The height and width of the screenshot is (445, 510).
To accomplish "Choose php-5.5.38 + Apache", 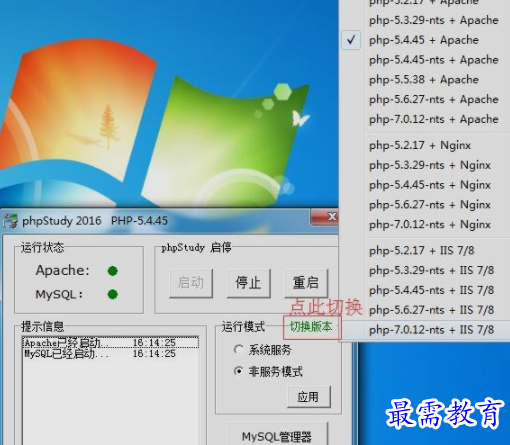I will [x=425, y=80].
